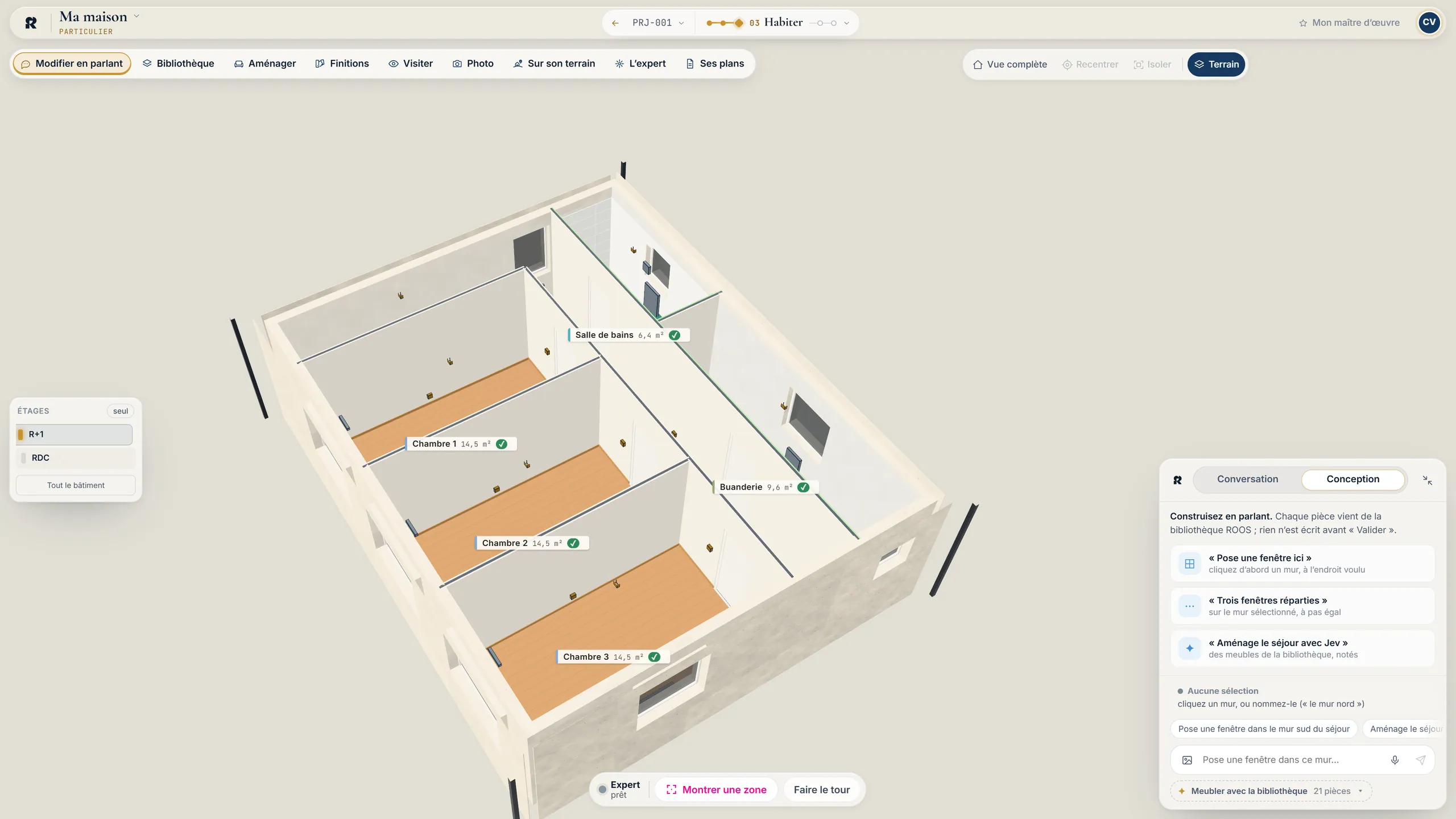1456x819 pixels.
Task: Click the star icon by Mon maître d'œuvre
Action: click(x=1302, y=23)
